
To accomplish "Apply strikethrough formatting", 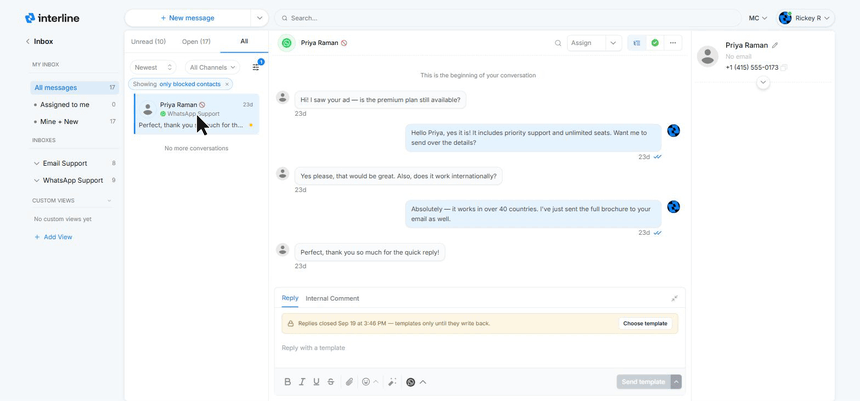I will (331, 382).
